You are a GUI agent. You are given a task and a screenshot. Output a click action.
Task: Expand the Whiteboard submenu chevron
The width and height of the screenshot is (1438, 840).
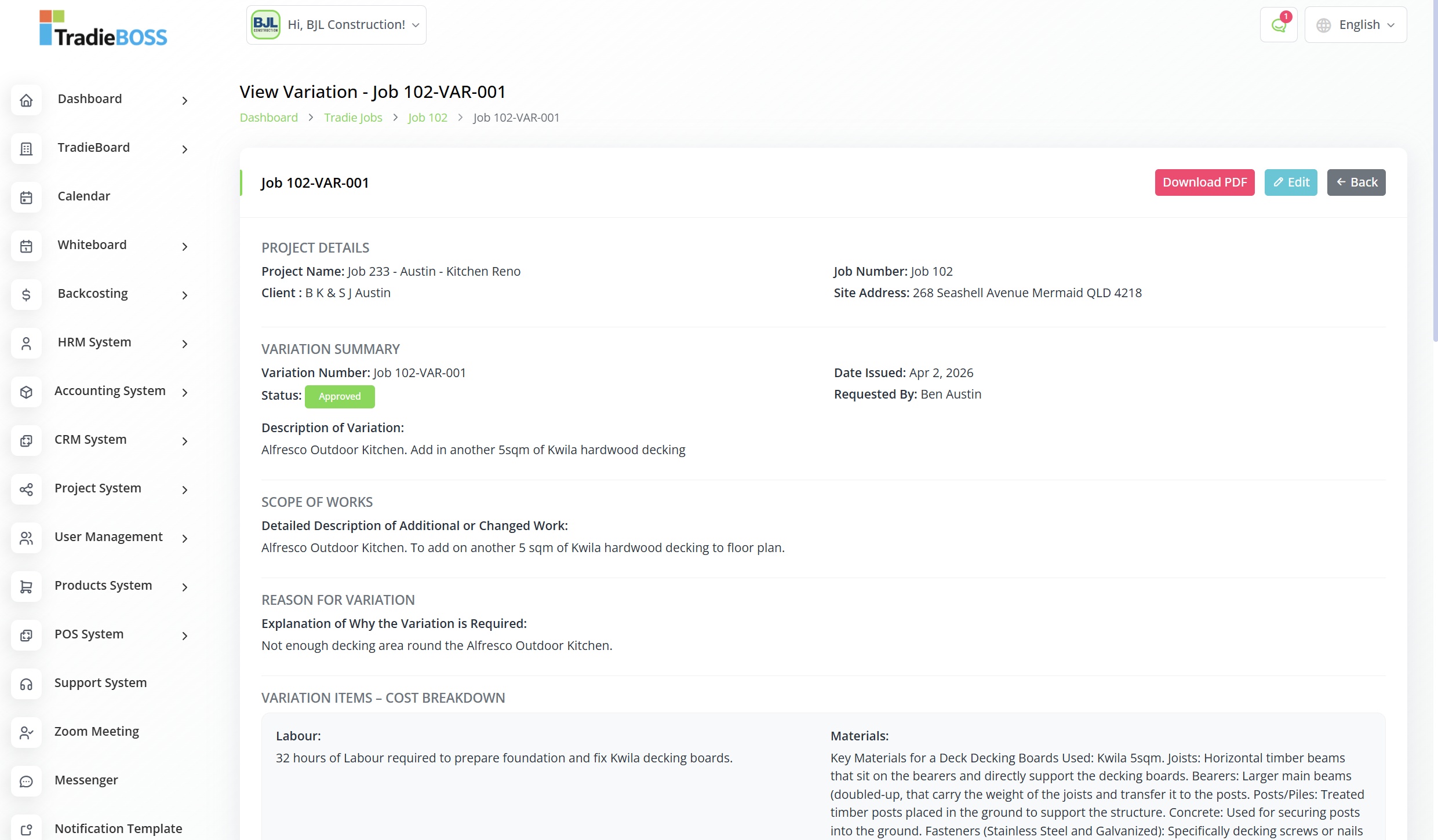(185, 247)
